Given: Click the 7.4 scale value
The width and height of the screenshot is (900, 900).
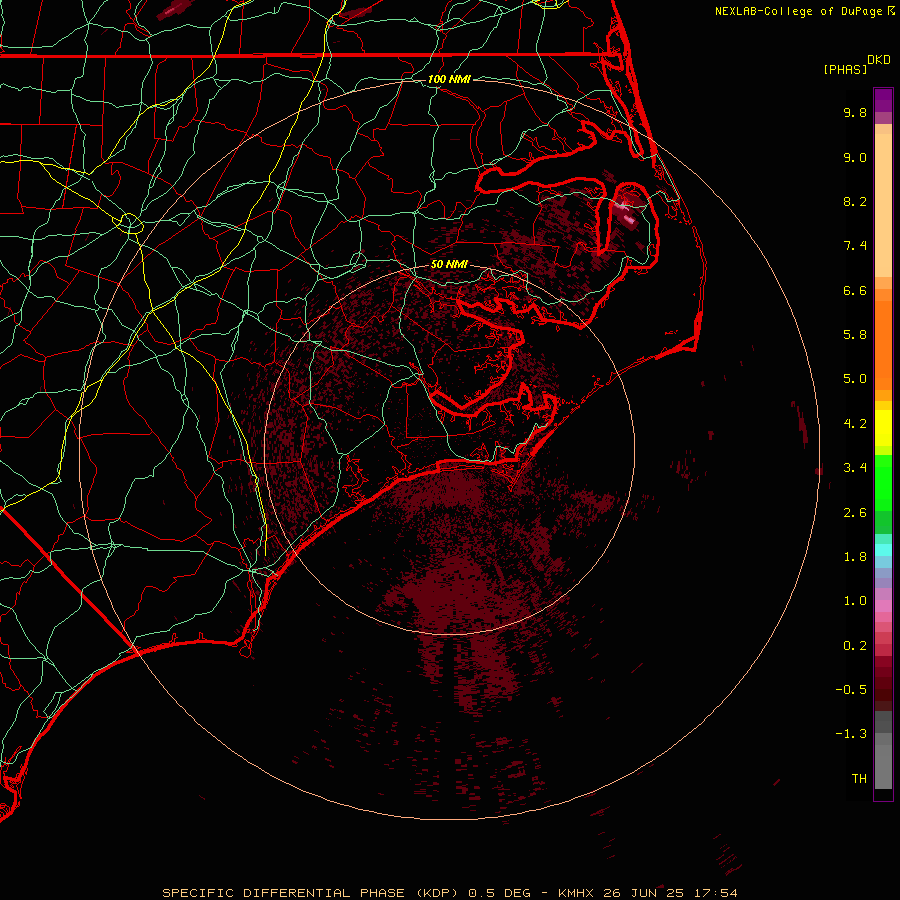Looking at the screenshot, I should point(855,246).
